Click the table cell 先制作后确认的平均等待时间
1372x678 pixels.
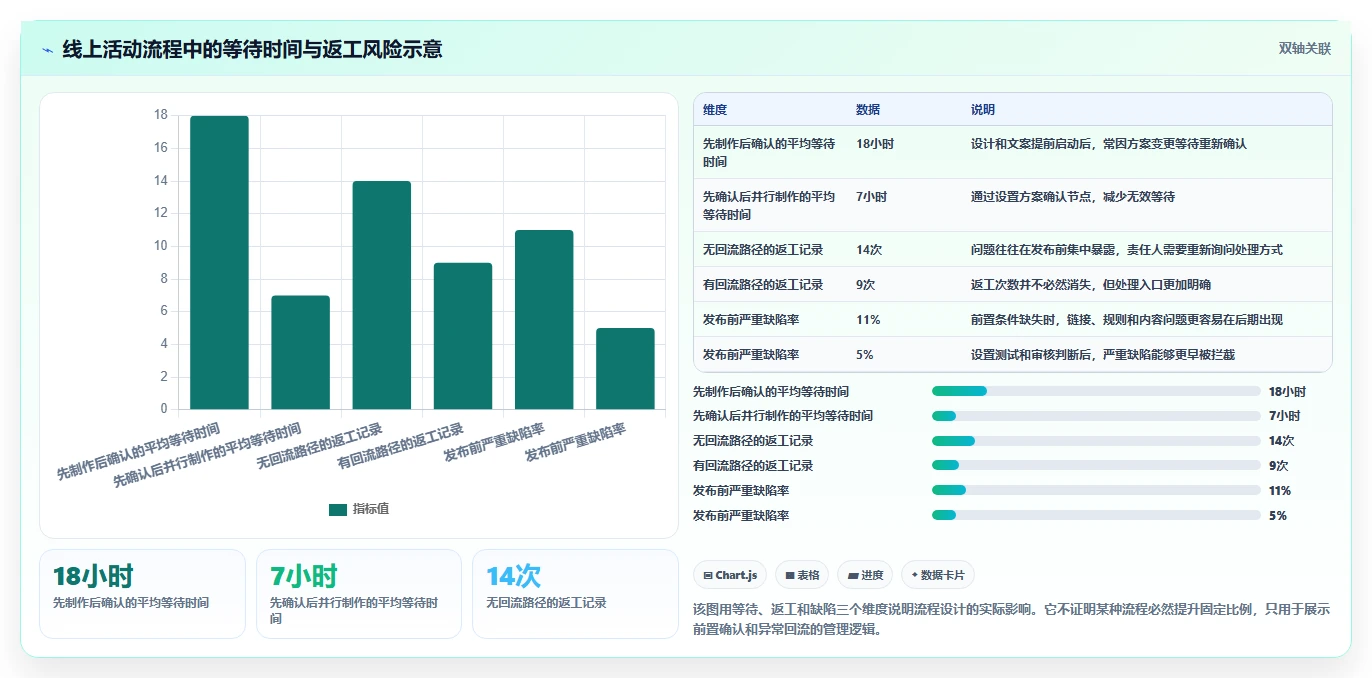pyautogui.click(x=769, y=152)
